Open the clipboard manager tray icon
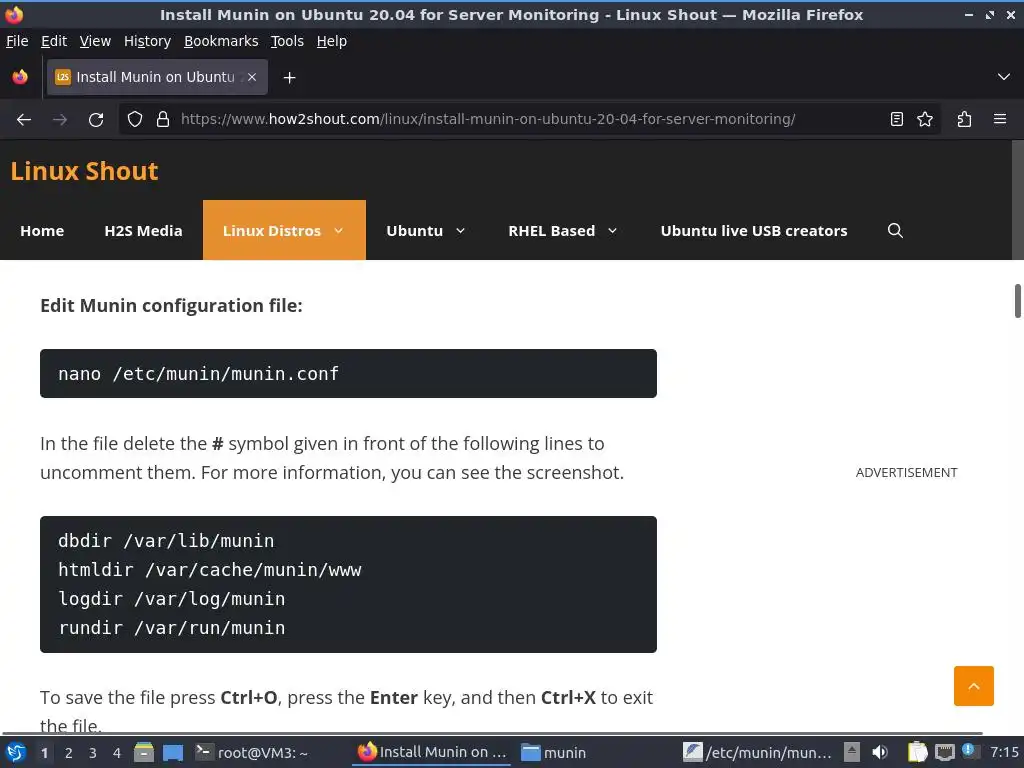 (918, 752)
